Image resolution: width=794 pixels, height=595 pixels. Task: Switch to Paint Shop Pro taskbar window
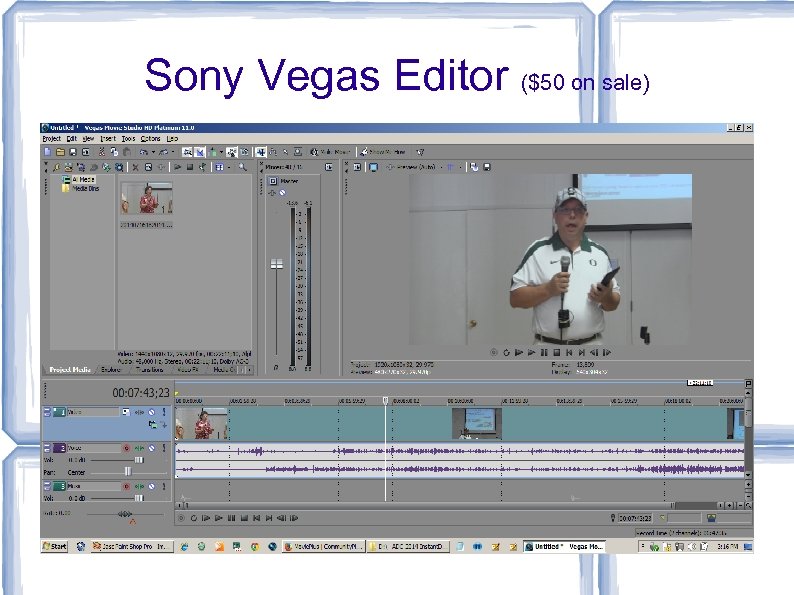pyautogui.click(x=132, y=546)
